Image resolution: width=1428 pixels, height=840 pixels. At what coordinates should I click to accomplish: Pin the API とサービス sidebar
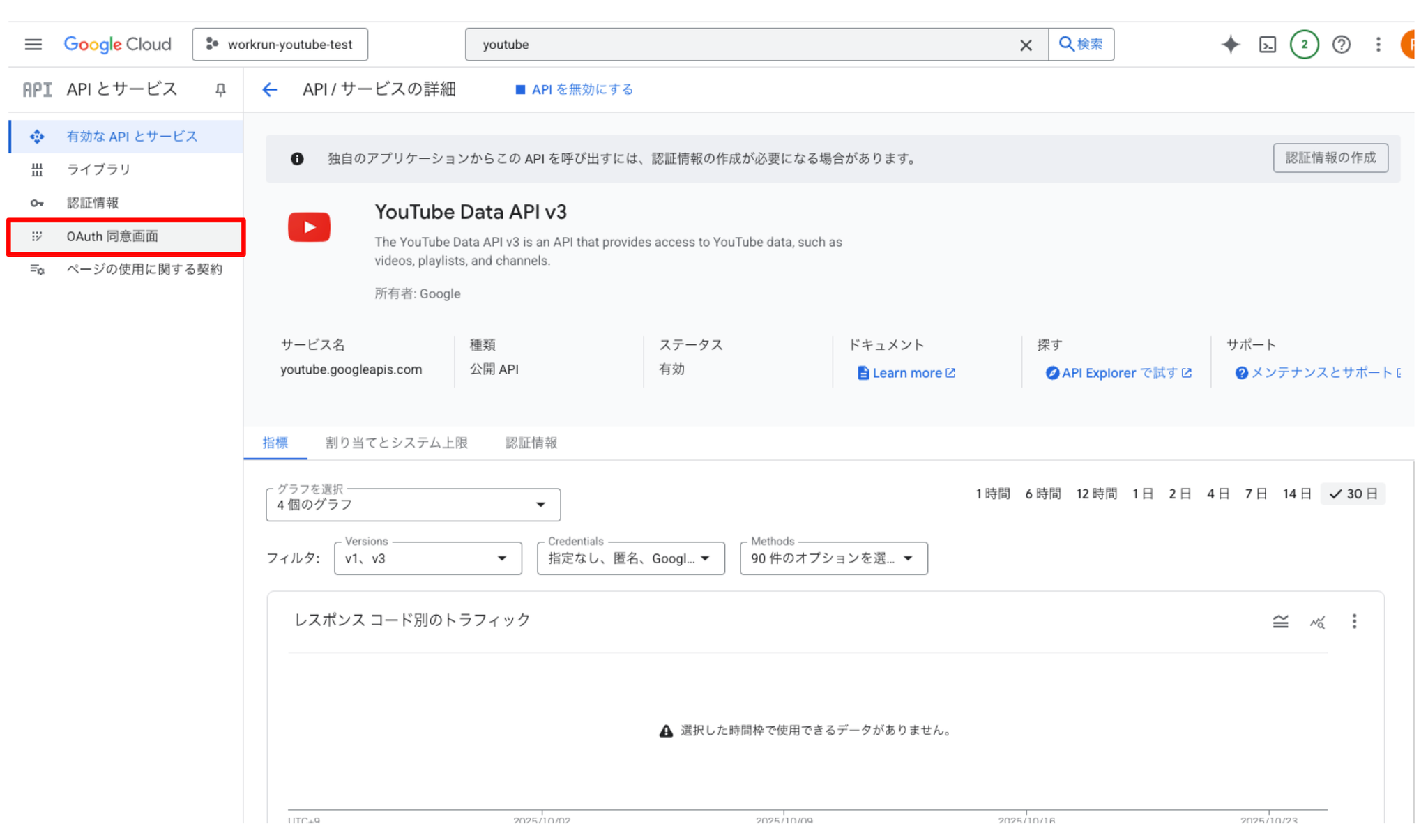pos(220,90)
